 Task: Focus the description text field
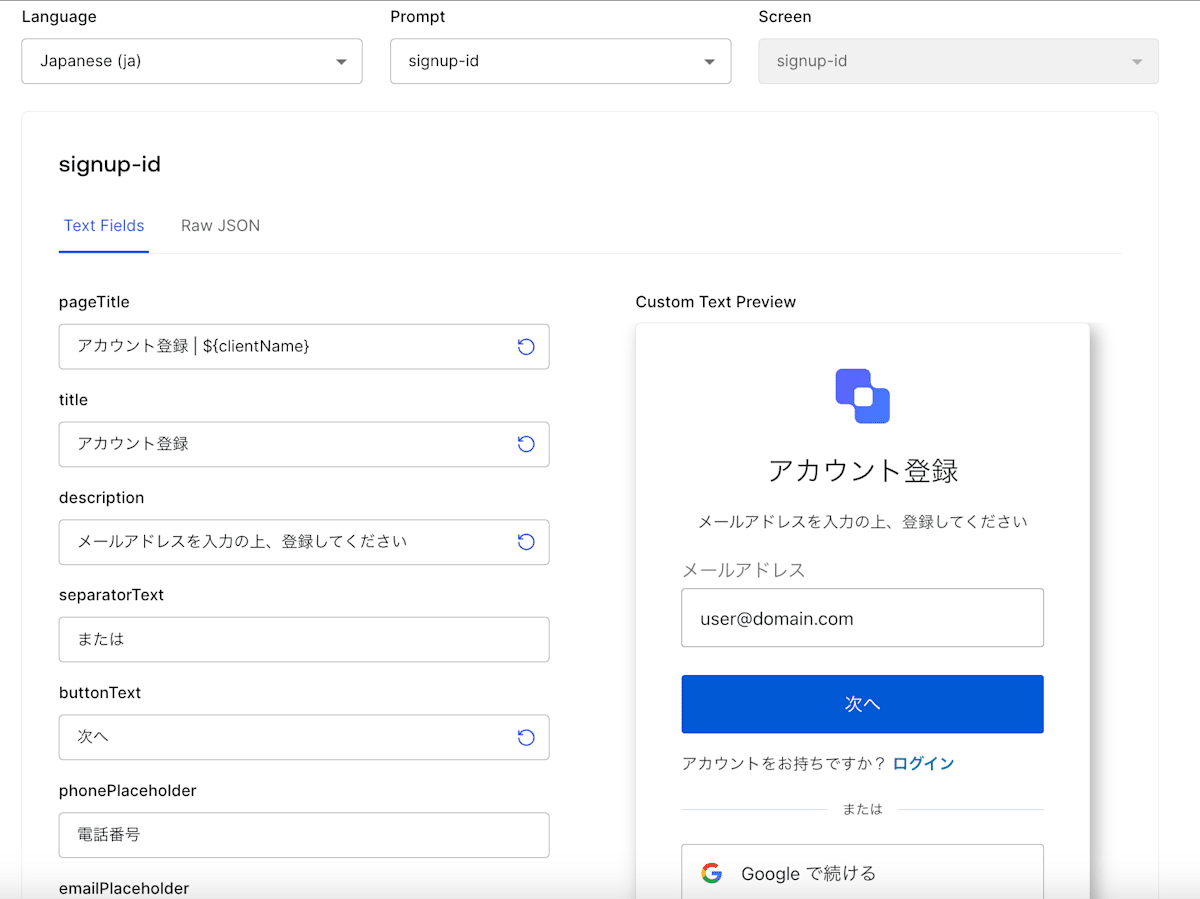(304, 542)
